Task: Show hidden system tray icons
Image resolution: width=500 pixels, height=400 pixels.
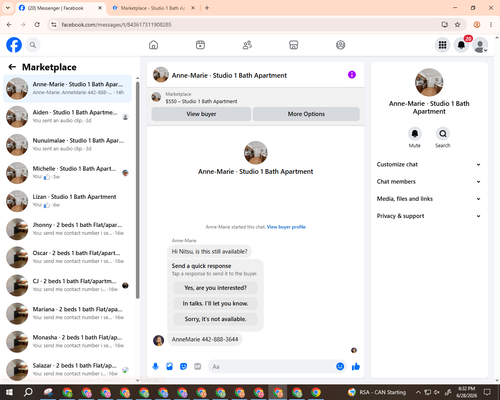Action: click(418, 392)
